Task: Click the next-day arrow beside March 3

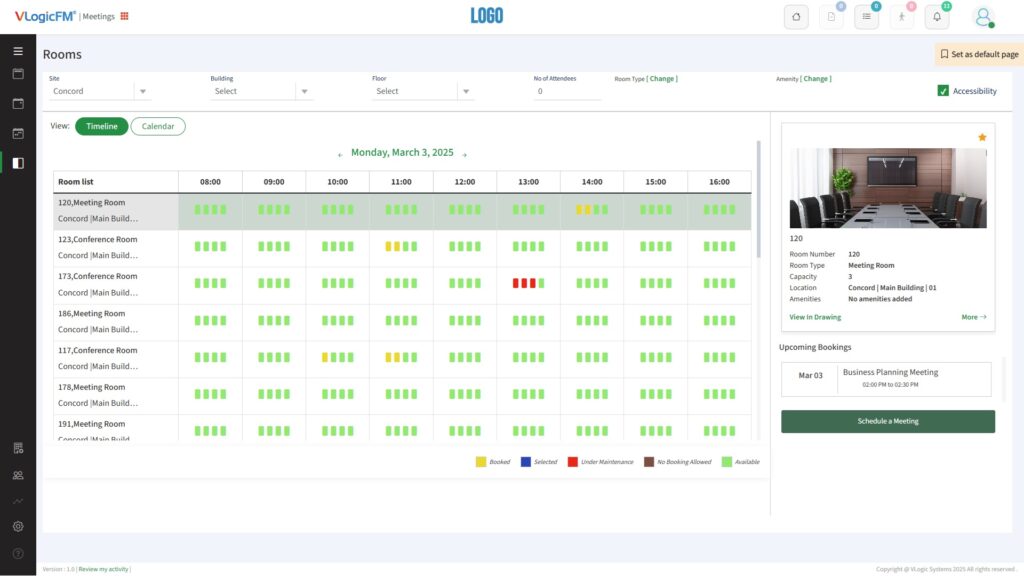Action: click(x=466, y=152)
